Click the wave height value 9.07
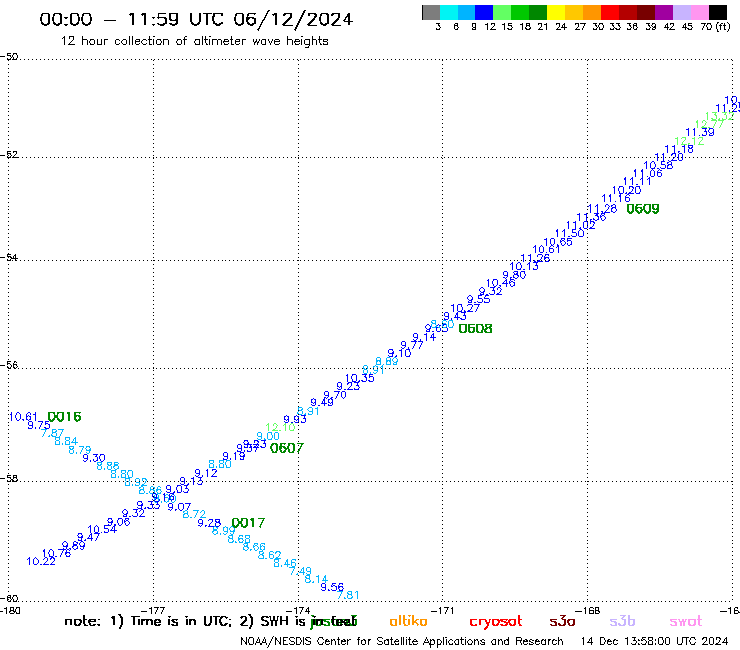The image size is (740, 650). click(179, 507)
